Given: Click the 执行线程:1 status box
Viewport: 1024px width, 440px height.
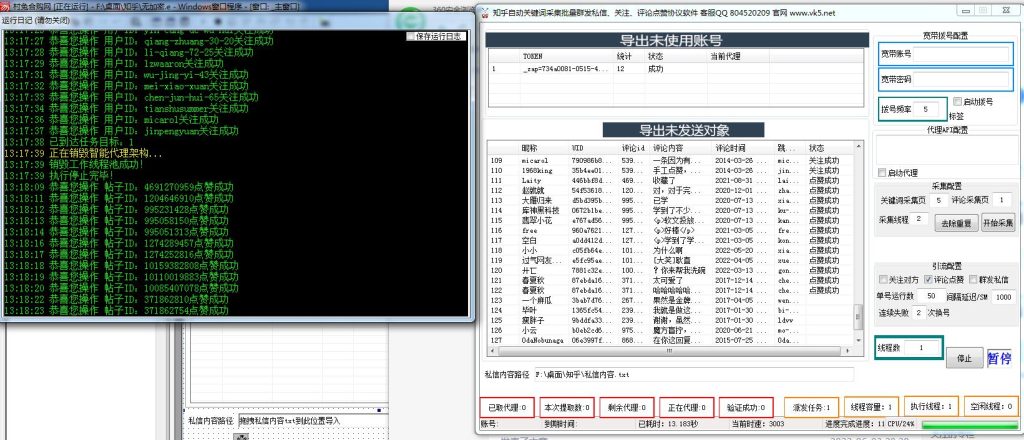Looking at the screenshot, I should click(x=931, y=407).
